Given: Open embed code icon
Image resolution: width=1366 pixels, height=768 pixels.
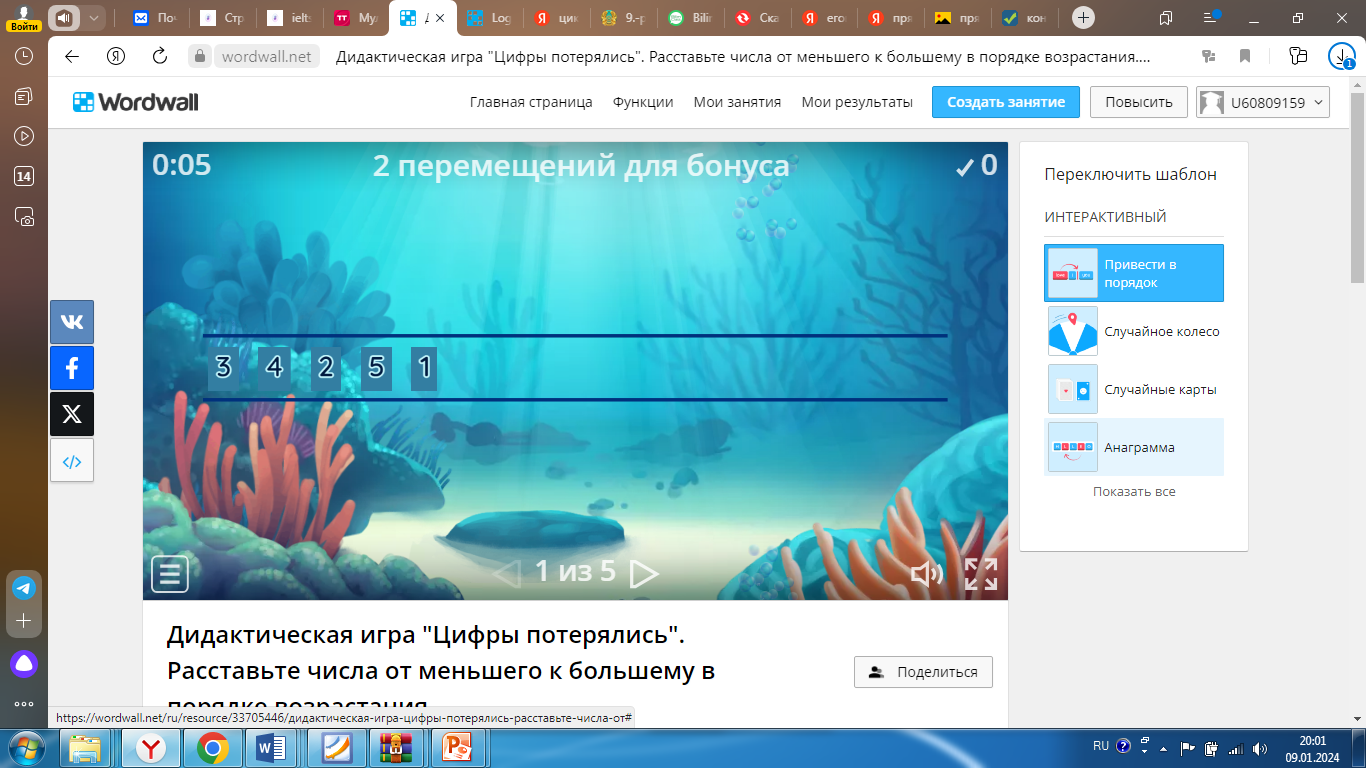Looking at the screenshot, I should pyautogui.click(x=72, y=461).
